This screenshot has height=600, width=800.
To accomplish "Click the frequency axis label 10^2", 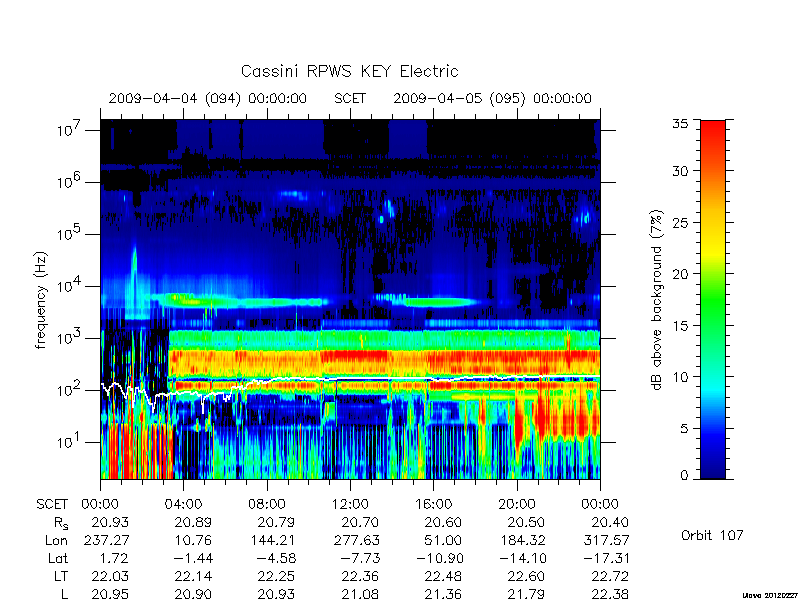I will (x=67, y=389).
